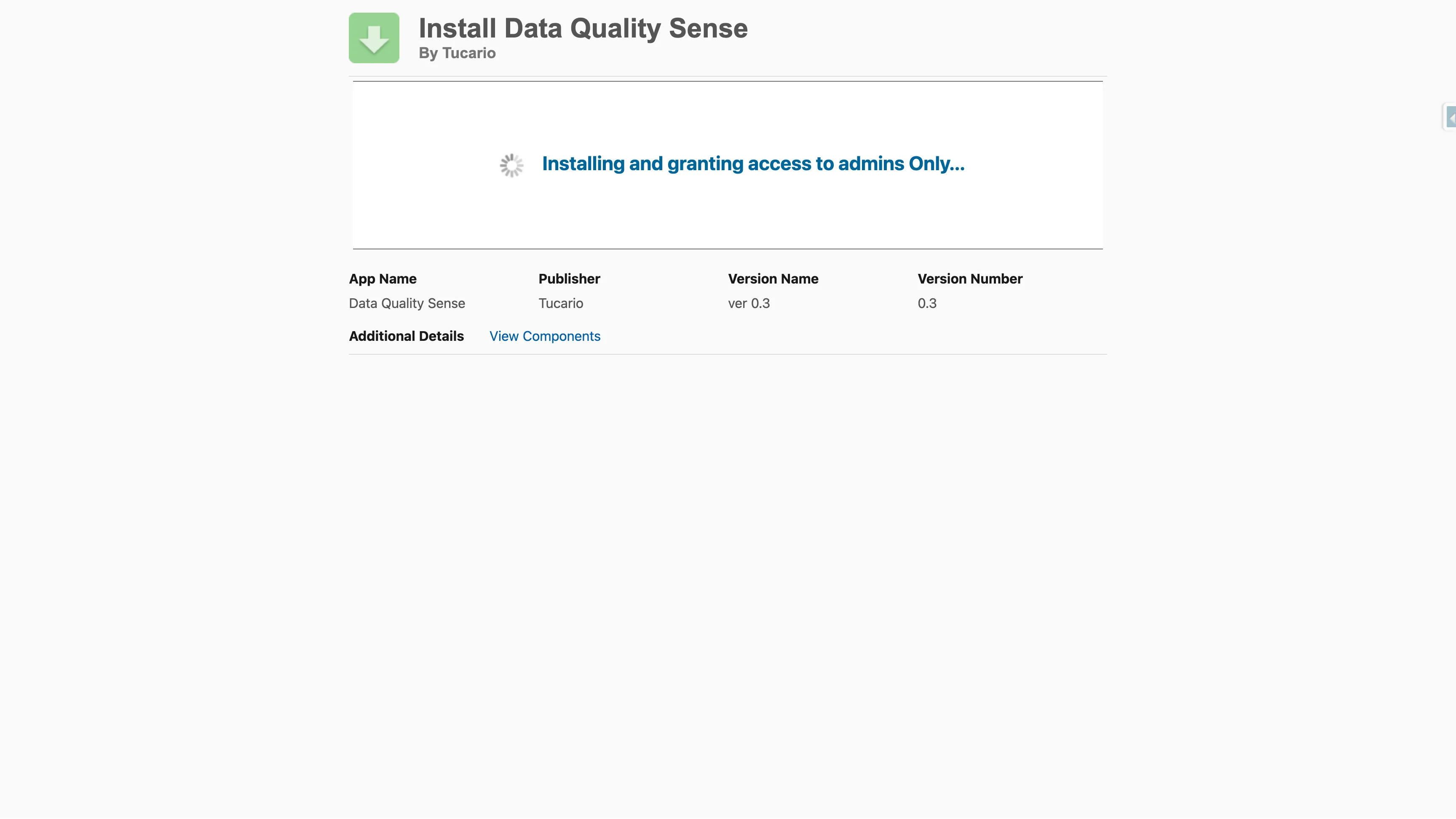Click the 0.3 version number value
The height and width of the screenshot is (819, 1456).
(926, 303)
